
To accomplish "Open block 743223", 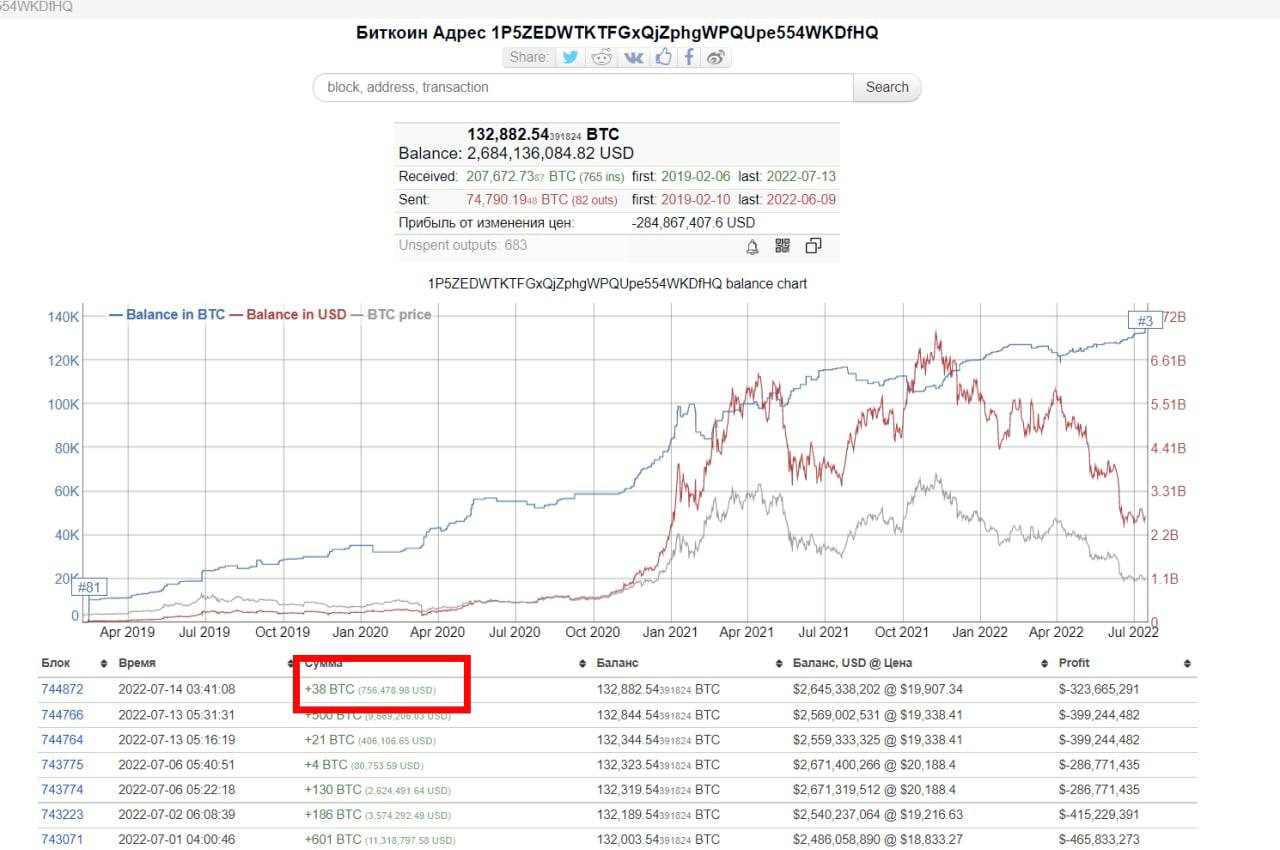I will pos(62,815).
